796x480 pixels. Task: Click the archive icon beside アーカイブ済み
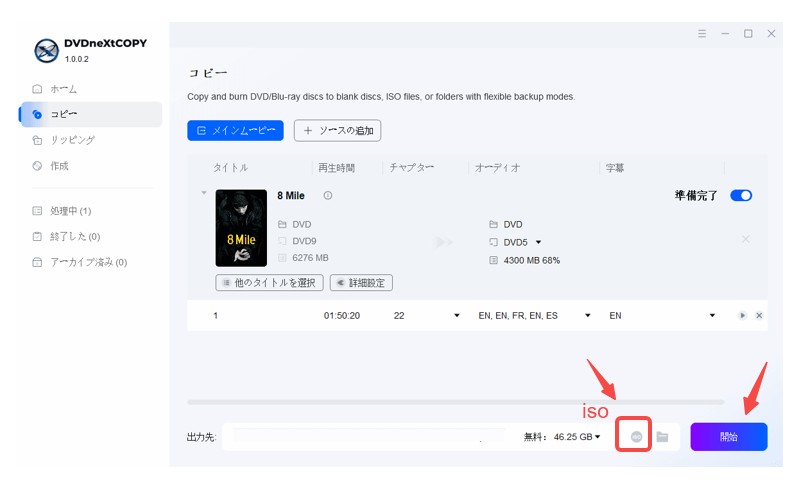coord(37,262)
